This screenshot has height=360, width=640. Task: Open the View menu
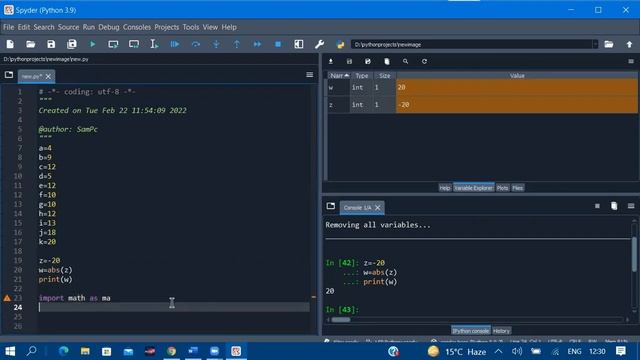pyautogui.click(x=210, y=27)
